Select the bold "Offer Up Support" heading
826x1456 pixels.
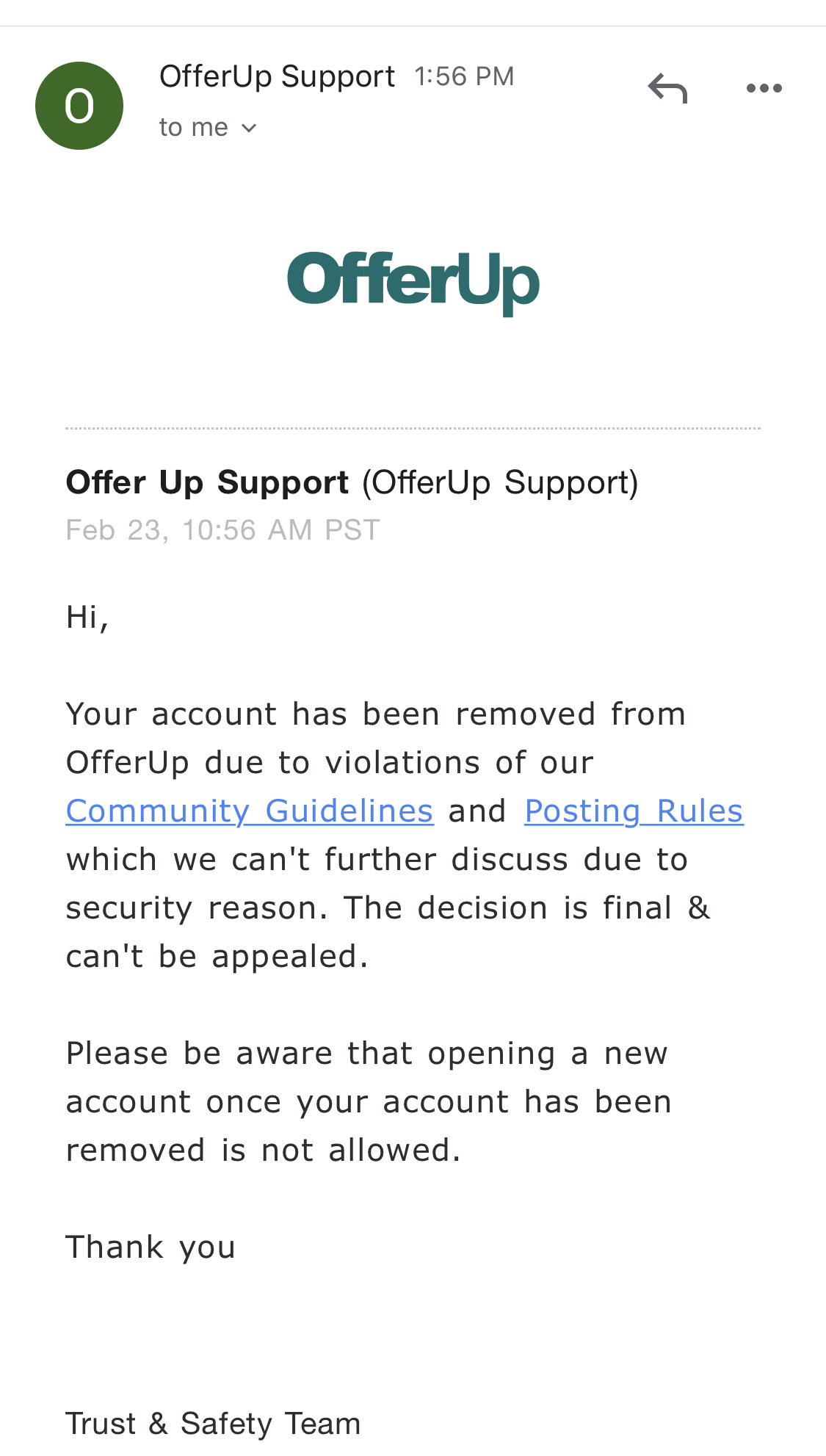[x=207, y=482]
